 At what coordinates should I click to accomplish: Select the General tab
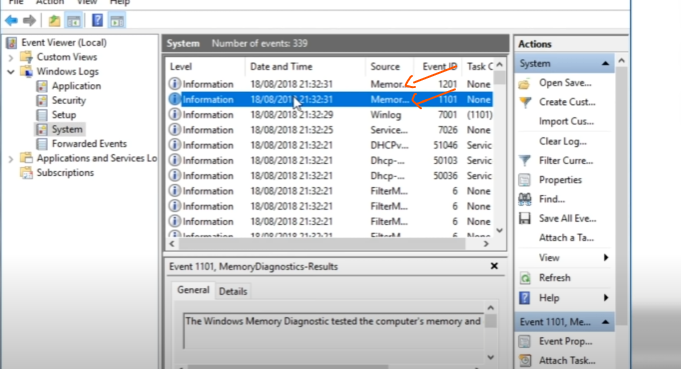pos(193,290)
